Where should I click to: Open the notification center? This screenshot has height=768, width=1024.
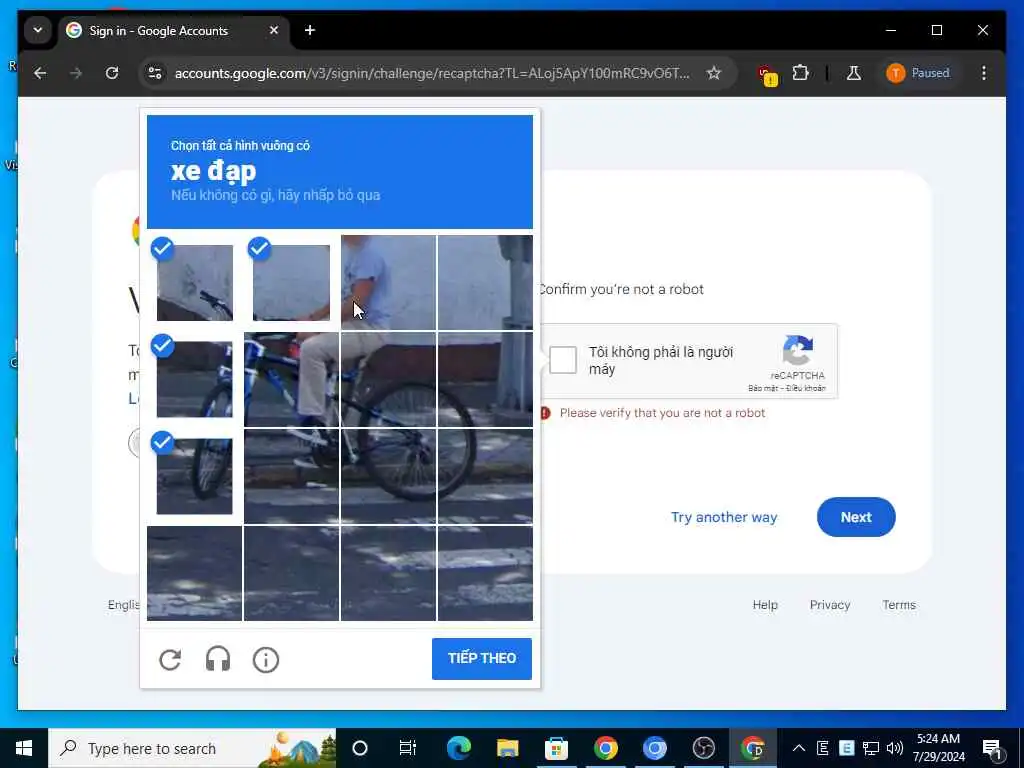[x=992, y=748]
